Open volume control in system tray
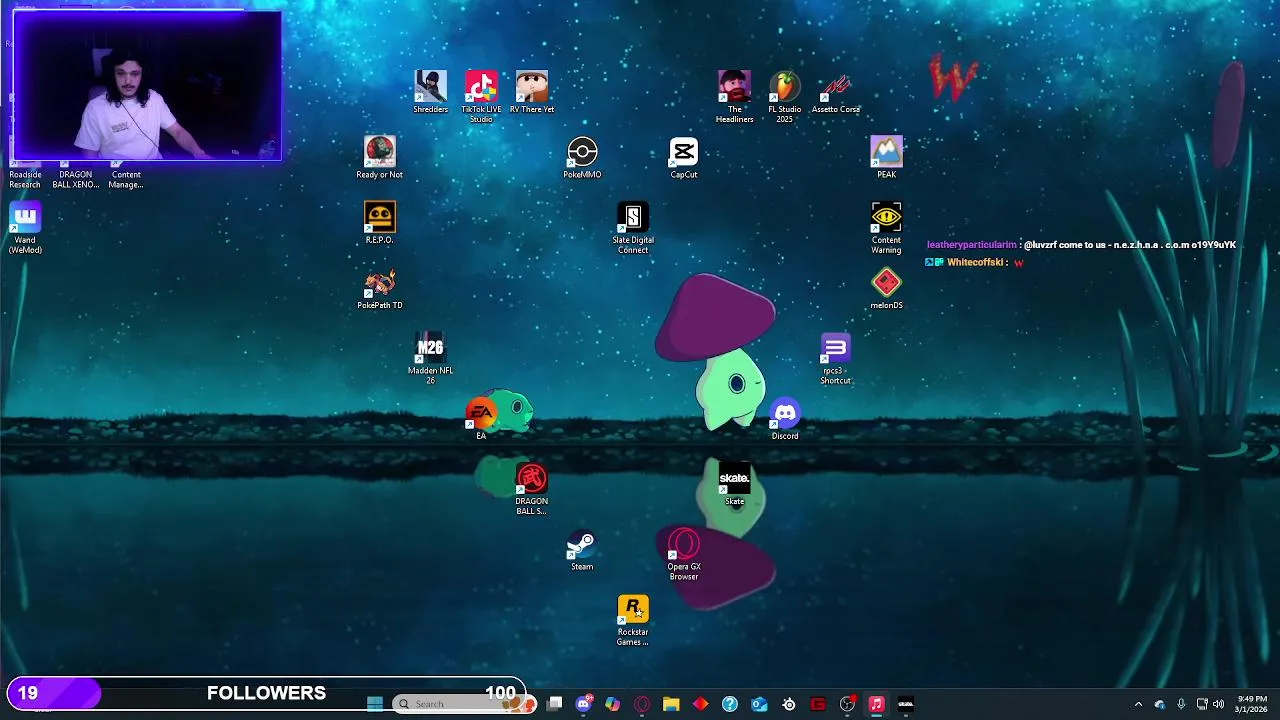The width and height of the screenshot is (1280, 720). click(x=1218, y=704)
